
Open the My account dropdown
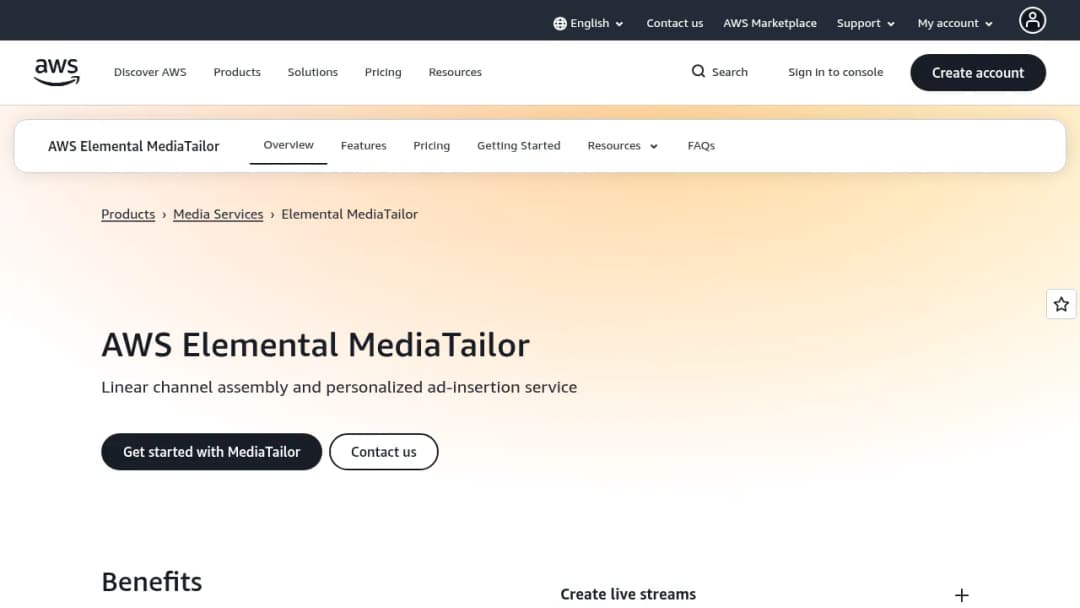pyautogui.click(x=955, y=23)
